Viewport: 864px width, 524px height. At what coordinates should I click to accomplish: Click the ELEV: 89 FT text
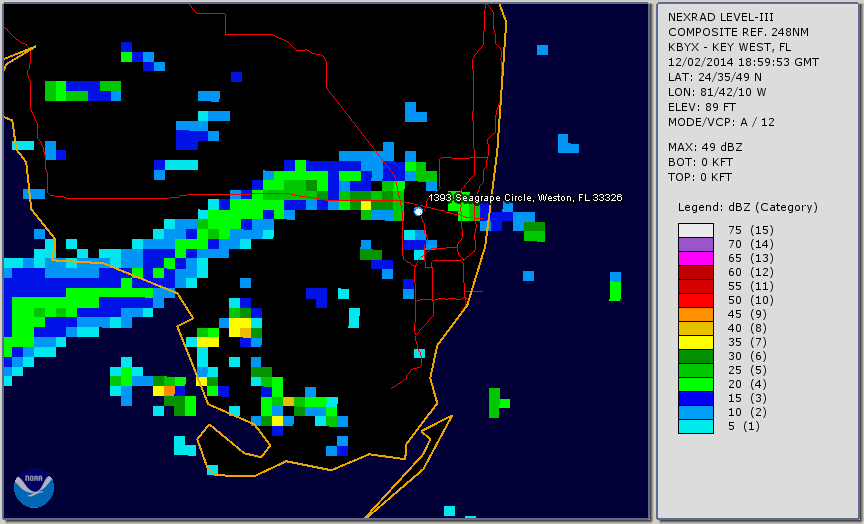point(702,107)
